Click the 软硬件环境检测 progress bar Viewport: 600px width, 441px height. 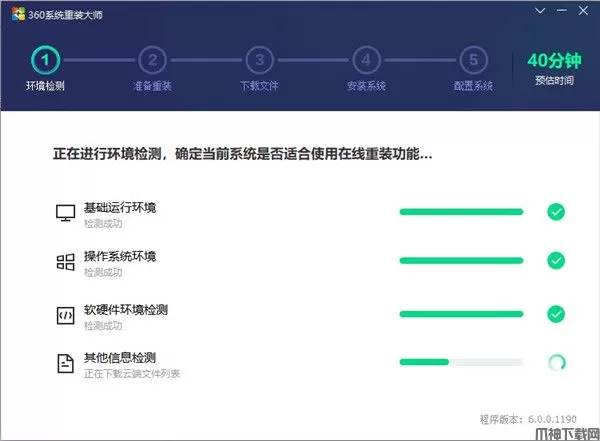coord(461,314)
